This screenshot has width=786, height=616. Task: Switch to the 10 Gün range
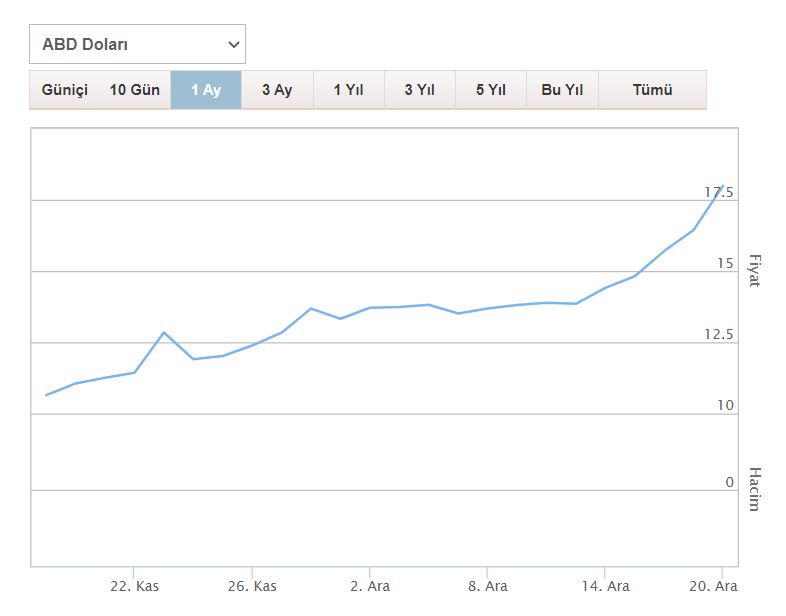coord(135,90)
